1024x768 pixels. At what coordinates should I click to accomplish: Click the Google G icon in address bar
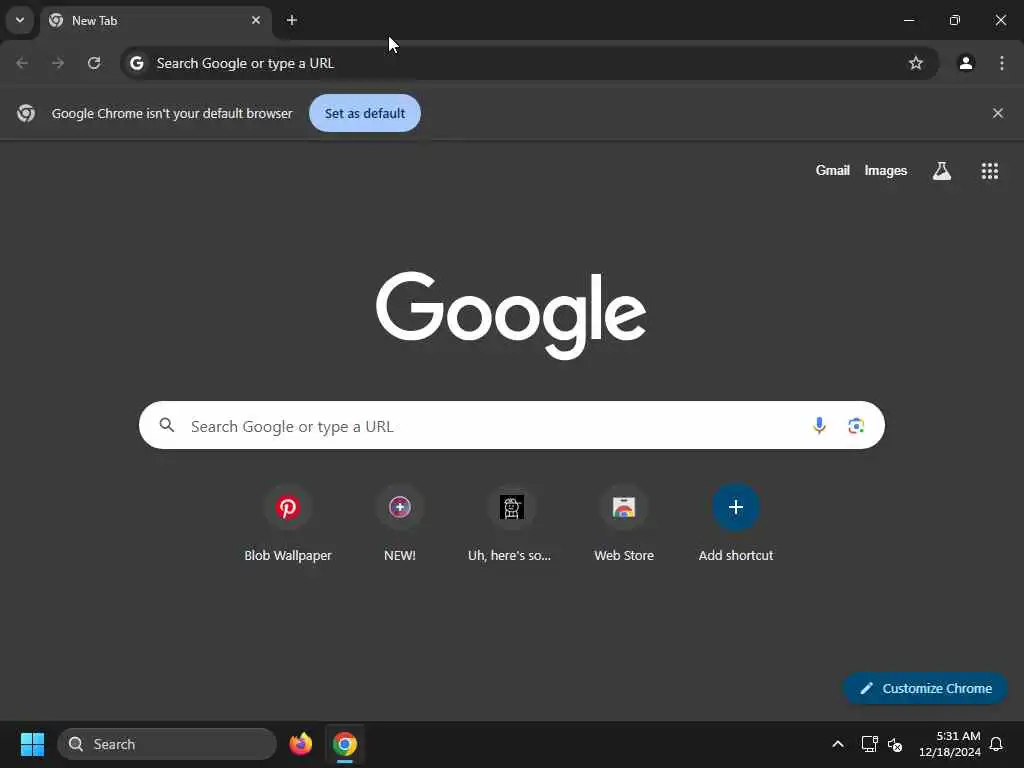click(136, 63)
